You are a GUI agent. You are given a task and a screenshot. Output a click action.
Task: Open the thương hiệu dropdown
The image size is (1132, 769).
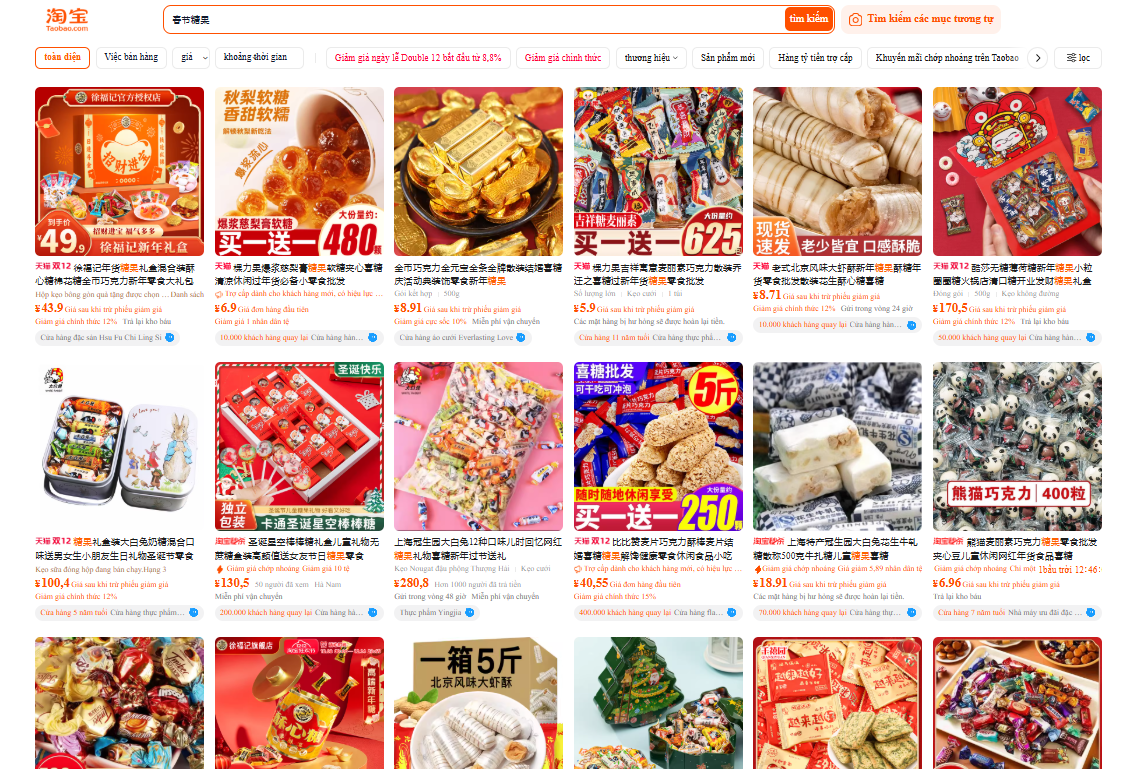click(x=651, y=58)
